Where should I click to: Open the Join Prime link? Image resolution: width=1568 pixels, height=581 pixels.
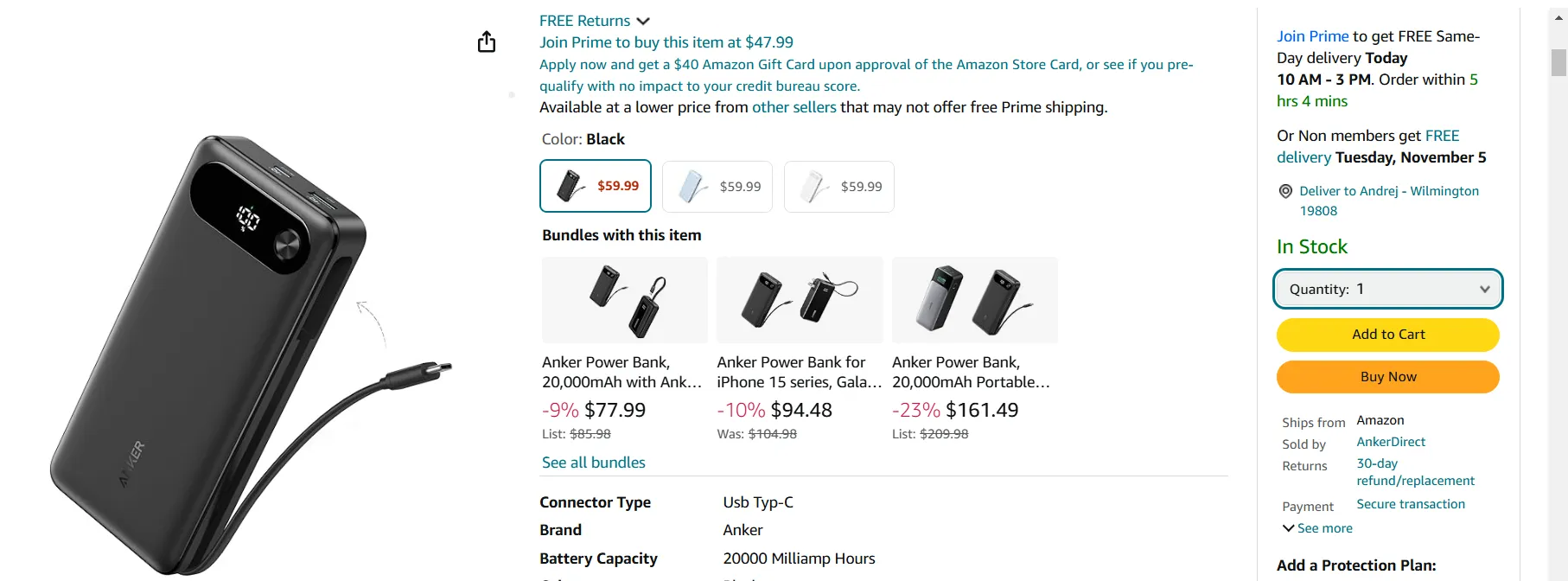[1312, 35]
